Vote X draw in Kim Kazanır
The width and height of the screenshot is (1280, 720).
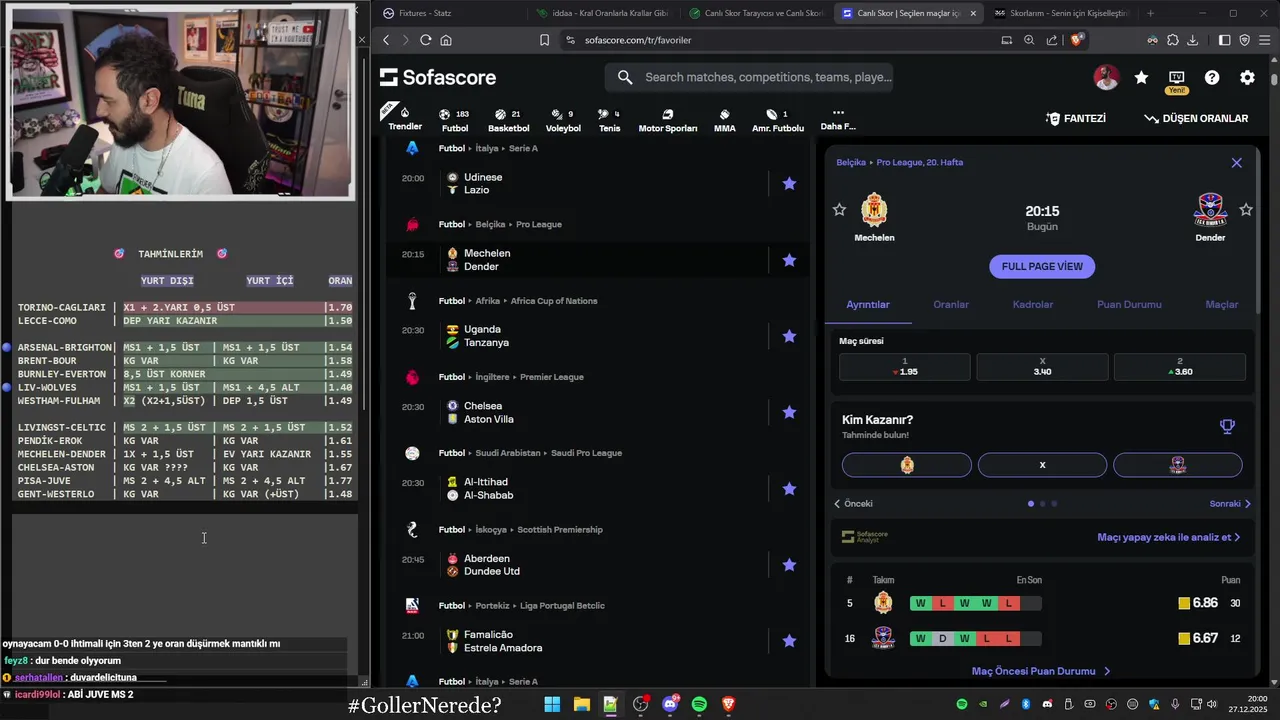1042,465
